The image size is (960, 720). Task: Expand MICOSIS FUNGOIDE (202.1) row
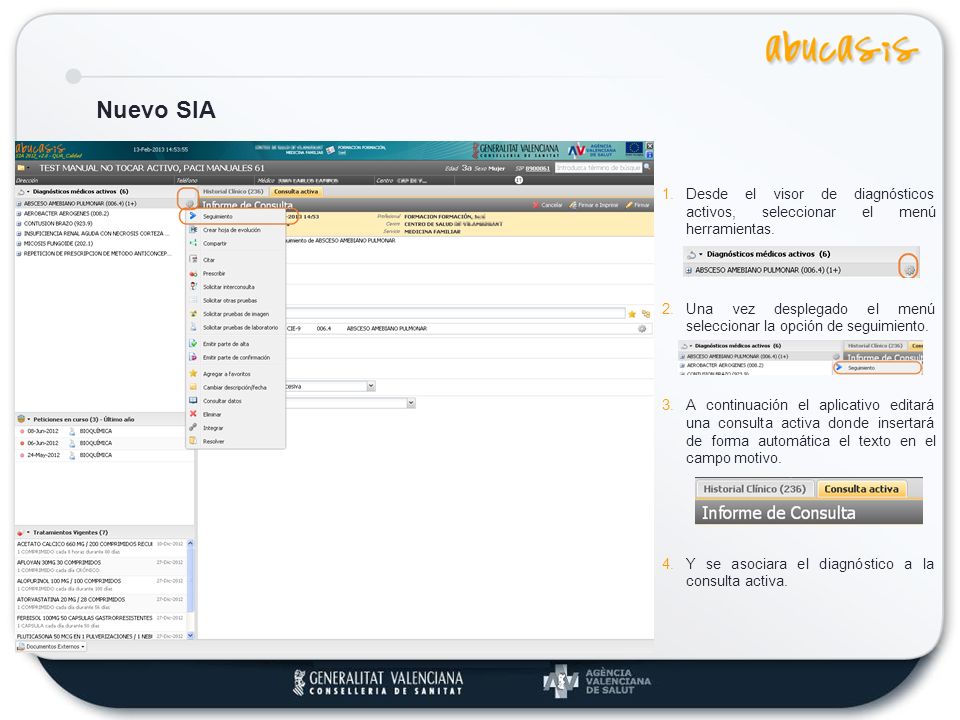click(x=19, y=244)
